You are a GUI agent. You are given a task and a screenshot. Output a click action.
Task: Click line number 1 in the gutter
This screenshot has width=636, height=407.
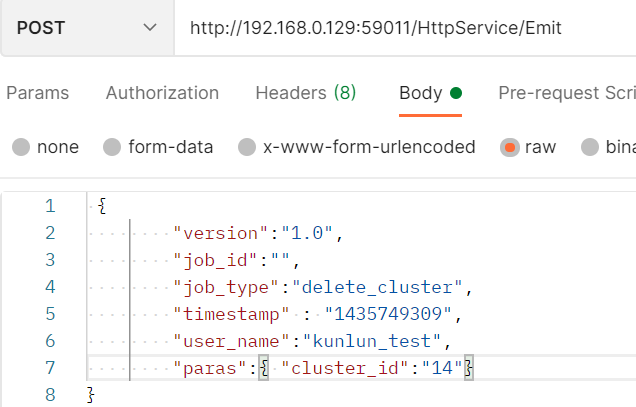click(50, 207)
